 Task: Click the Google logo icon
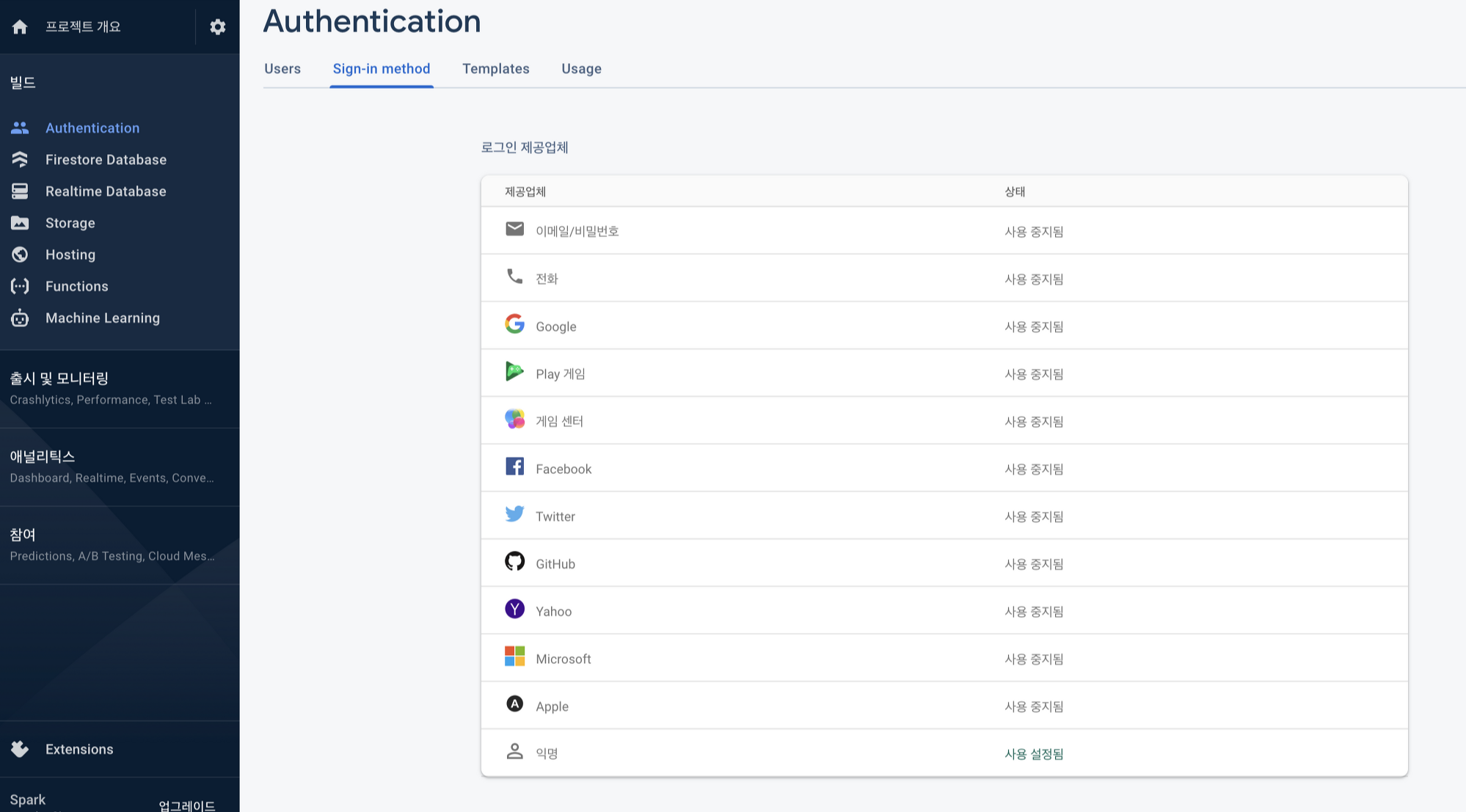515,323
